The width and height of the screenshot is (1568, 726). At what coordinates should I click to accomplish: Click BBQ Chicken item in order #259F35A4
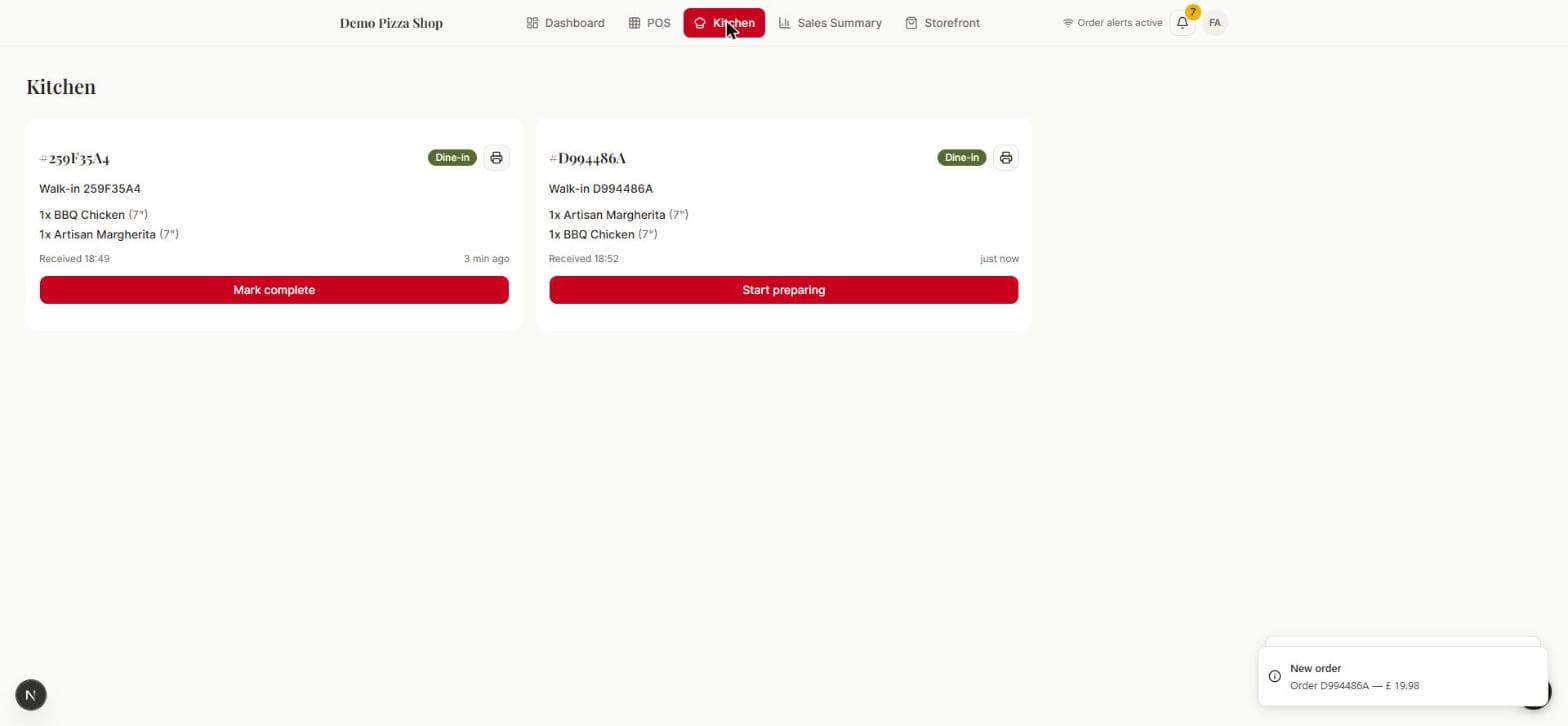(94, 215)
